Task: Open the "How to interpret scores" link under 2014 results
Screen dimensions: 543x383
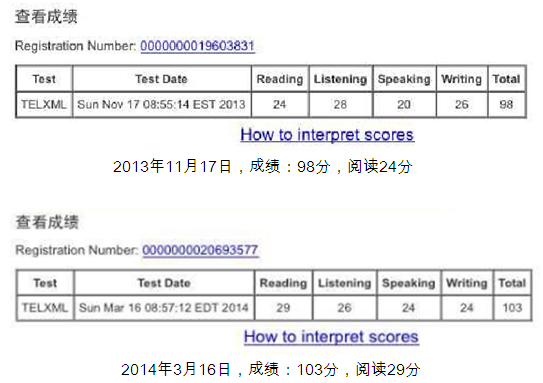Action: (x=331, y=337)
